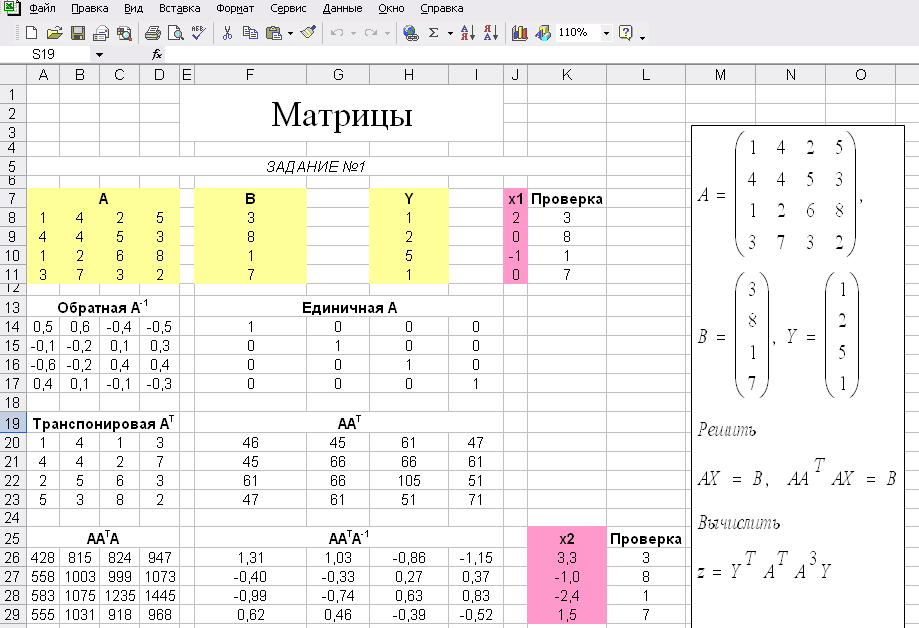Screen dimensions: 919x628
Task: Click the Permission/e-mail toolbar icon
Action: 101,33
